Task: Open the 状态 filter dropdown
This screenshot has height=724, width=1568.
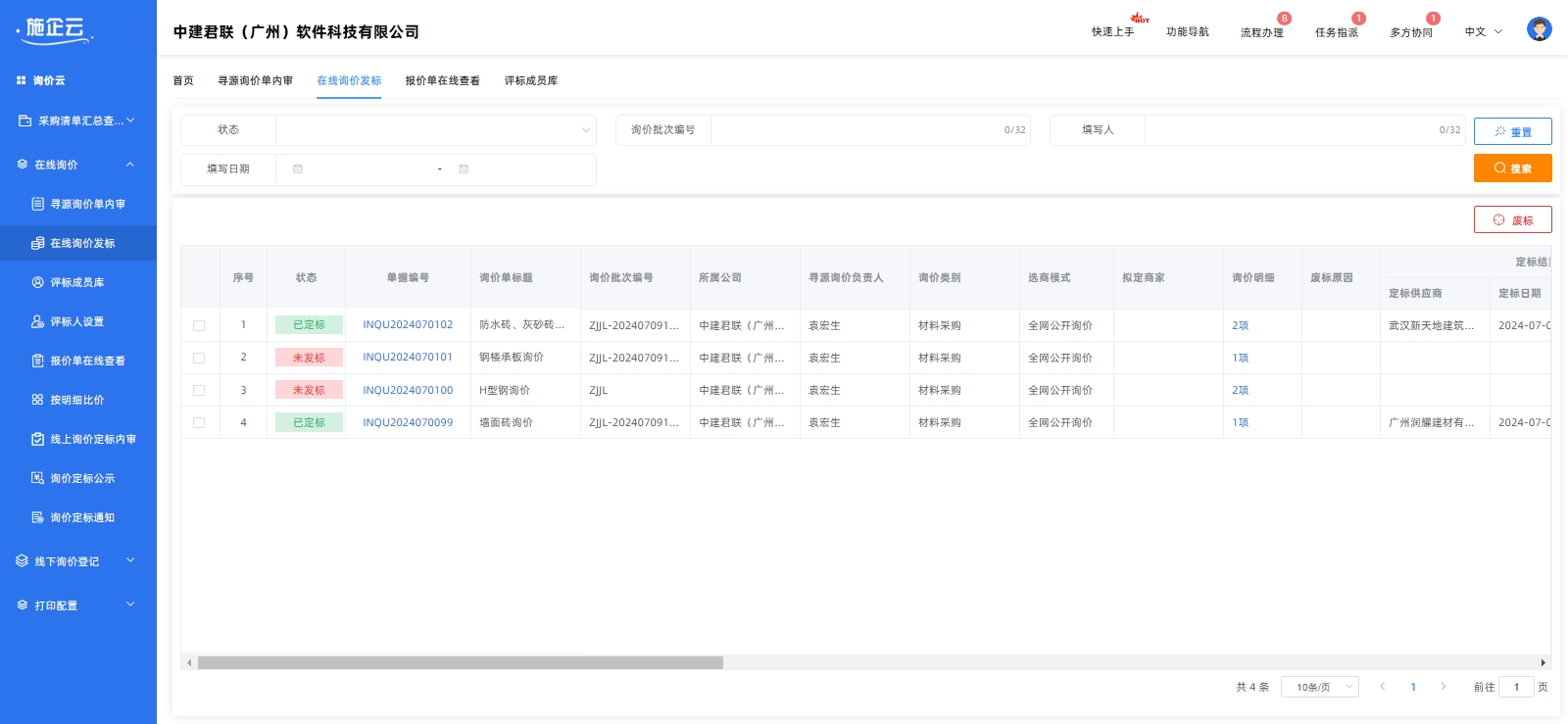Action: click(x=435, y=129)
